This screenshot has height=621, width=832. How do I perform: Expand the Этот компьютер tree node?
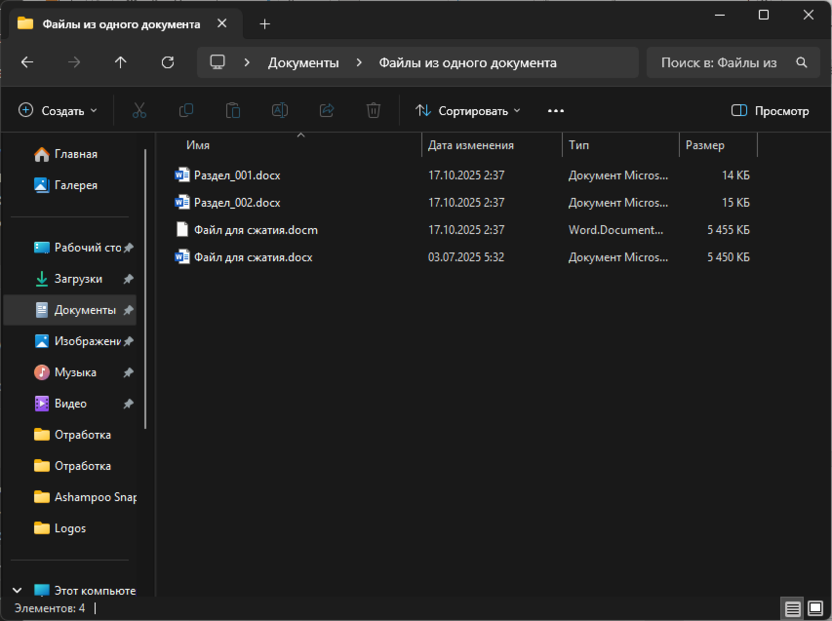click(18, 590)
